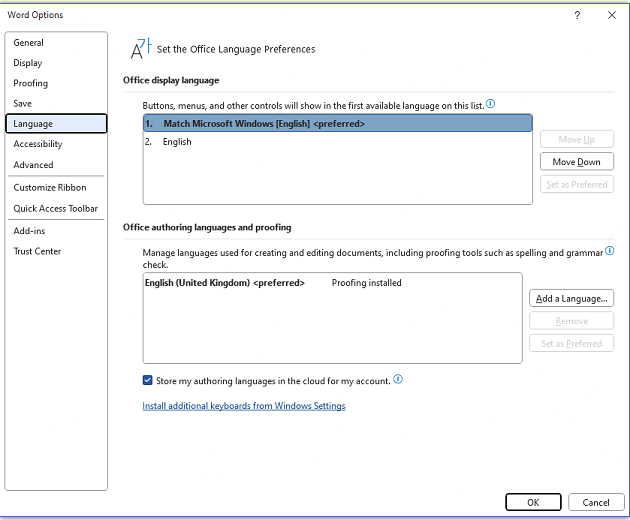Click the Office Language Preferences icon
This screenshot has height=520, width=630.
coord(141,48)
